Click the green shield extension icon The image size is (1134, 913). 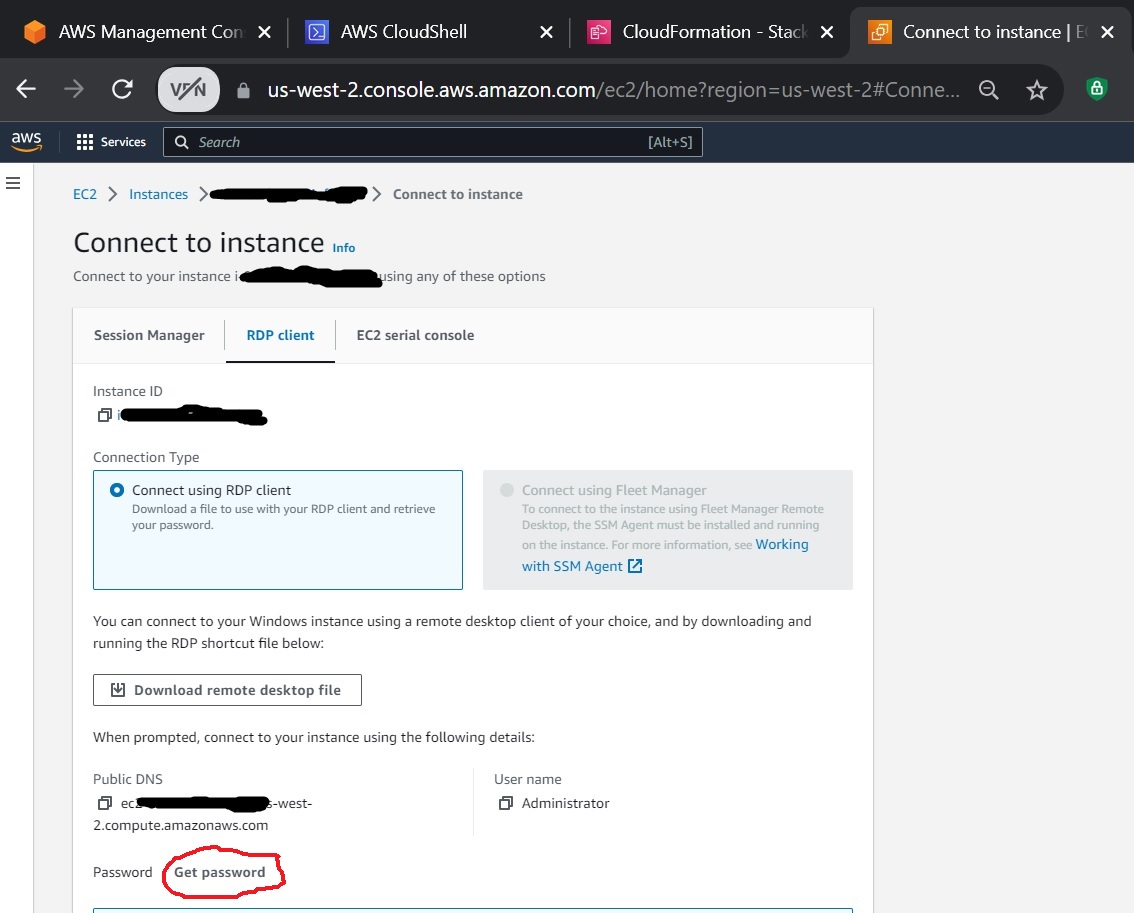point(1096,89)
